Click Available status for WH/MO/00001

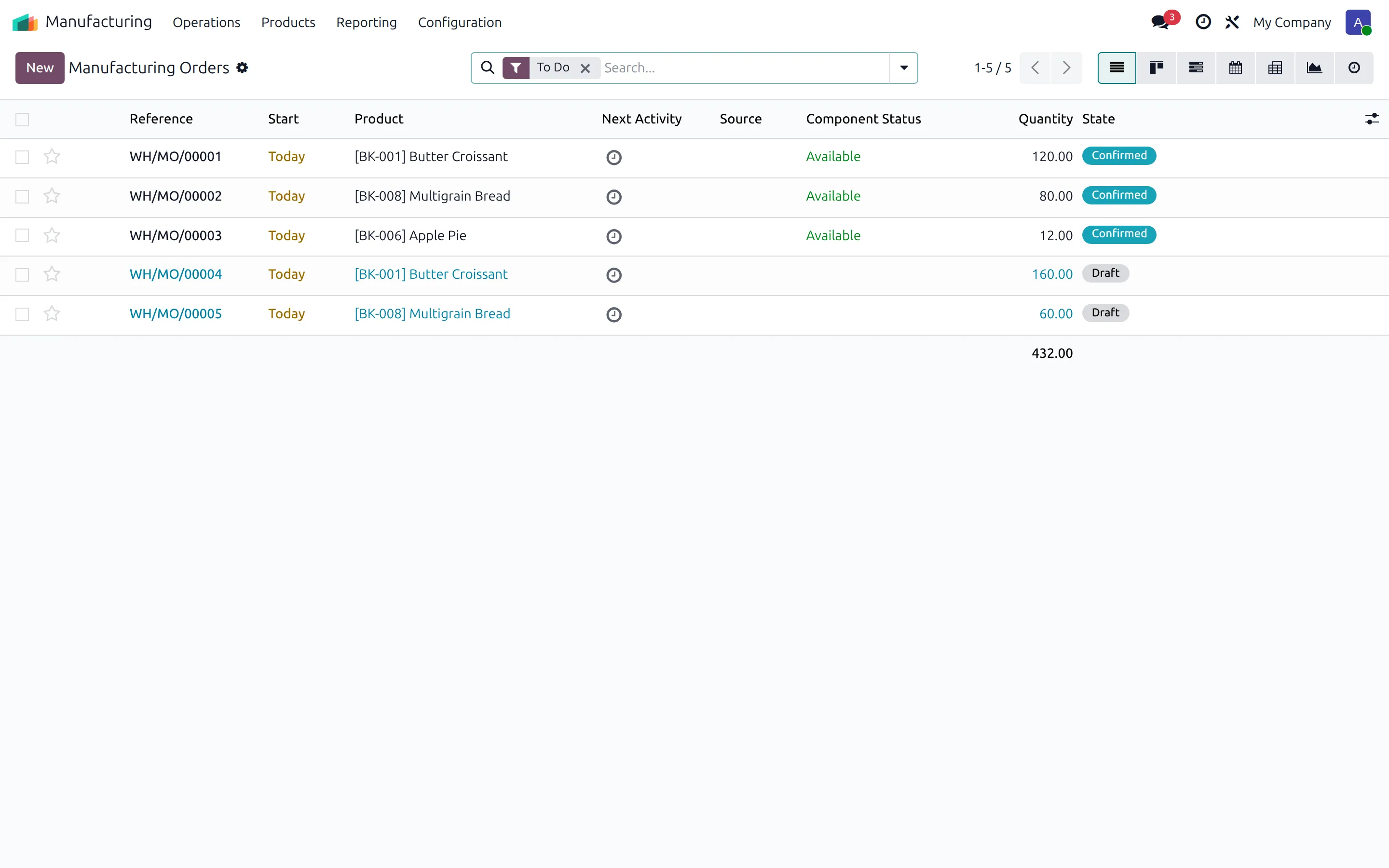tap(833, 156)
